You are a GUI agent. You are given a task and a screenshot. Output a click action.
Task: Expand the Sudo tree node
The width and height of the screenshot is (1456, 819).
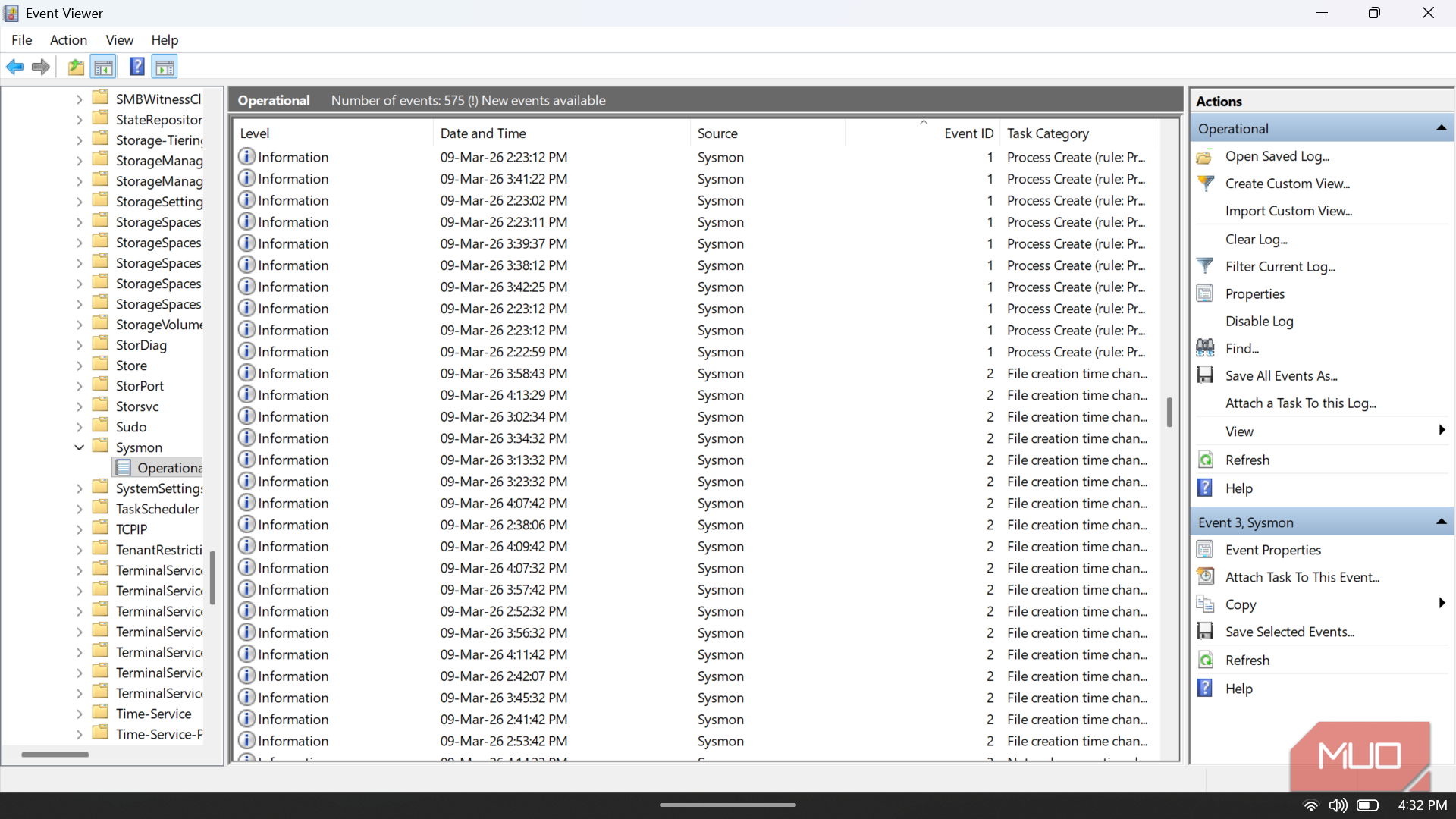[79, 427]
